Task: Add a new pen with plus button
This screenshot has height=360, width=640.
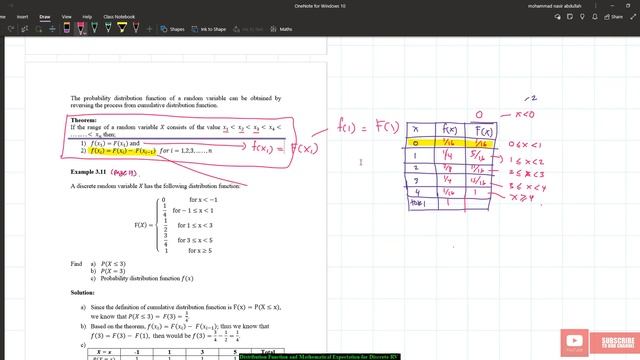Action: point(149,29)
